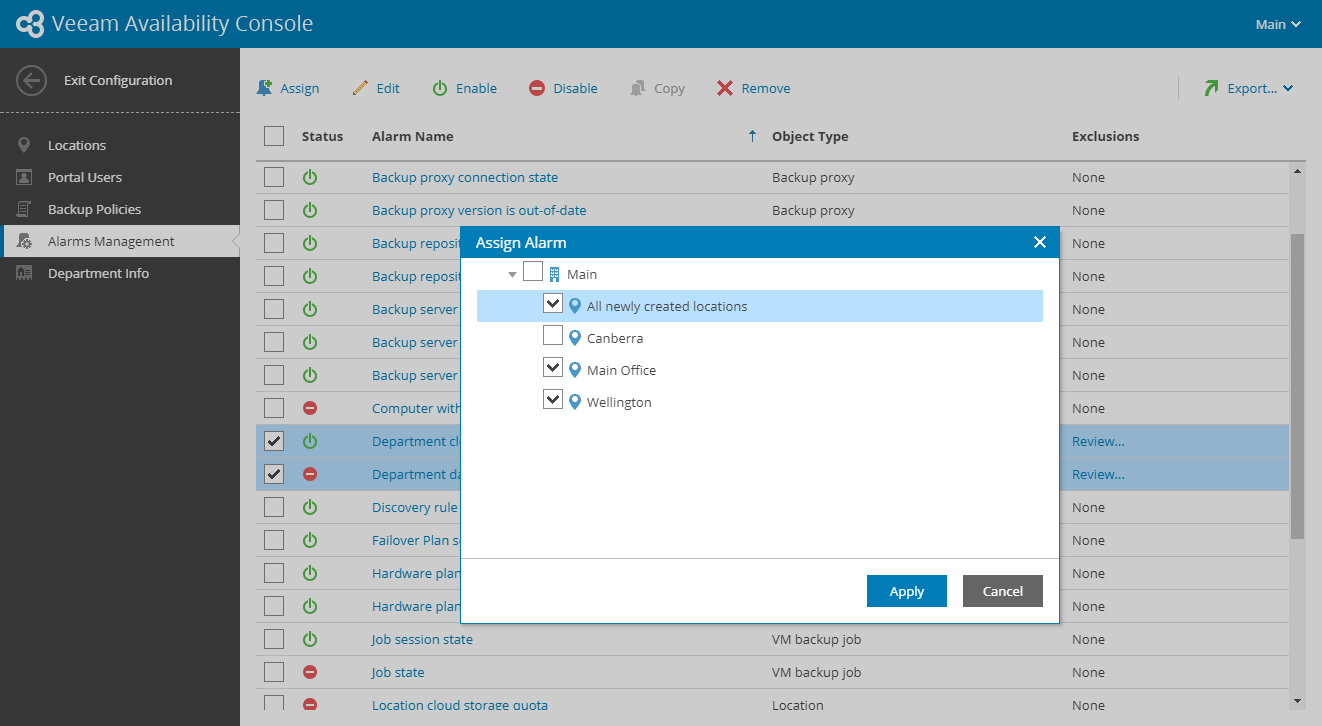Click the red Disable icon in toolbar
The width and height of the screenshot is (1322, 726).
tap(537, 88)
